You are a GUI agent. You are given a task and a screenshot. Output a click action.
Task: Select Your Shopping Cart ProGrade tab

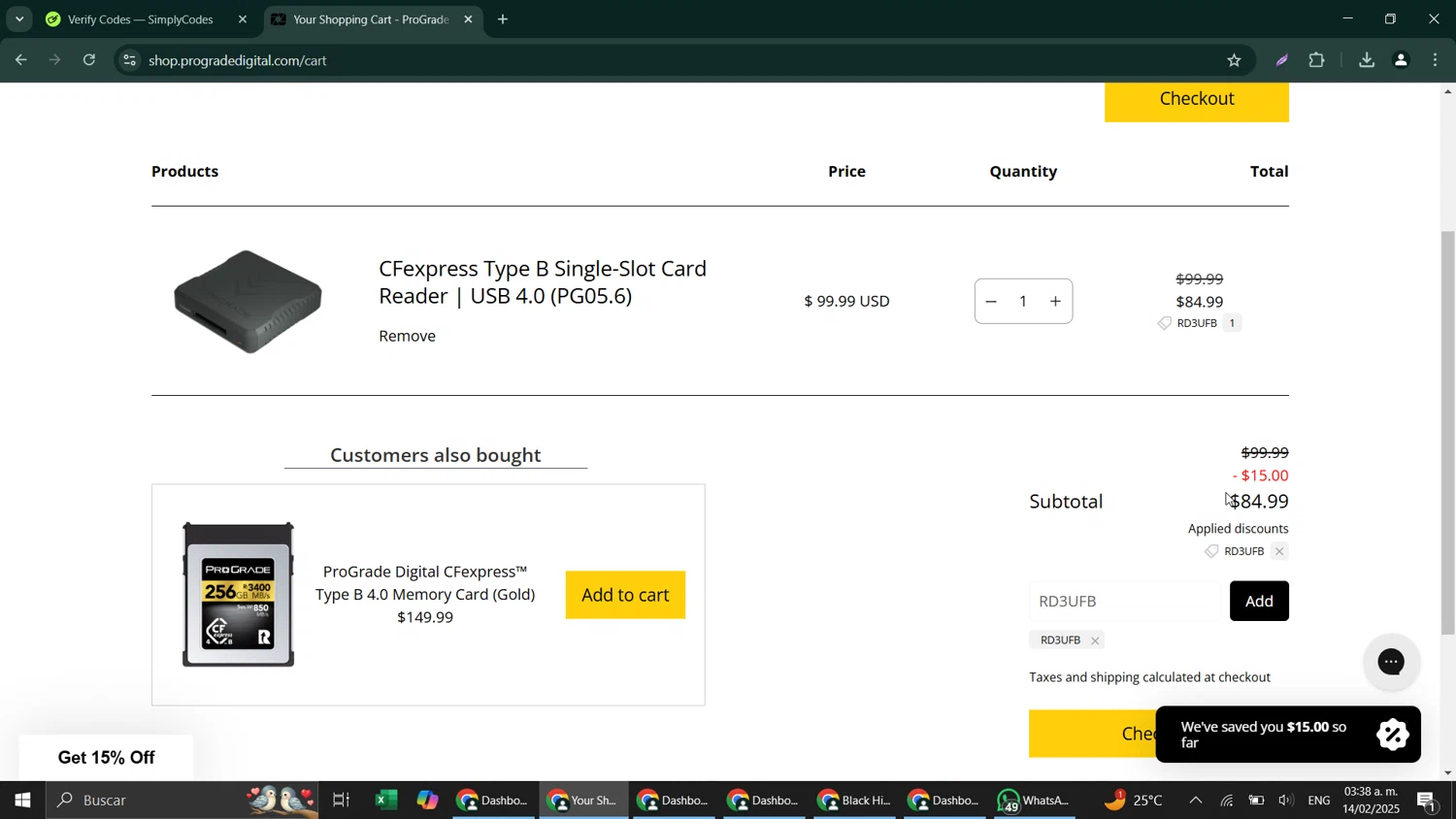(x=371, y=19)
